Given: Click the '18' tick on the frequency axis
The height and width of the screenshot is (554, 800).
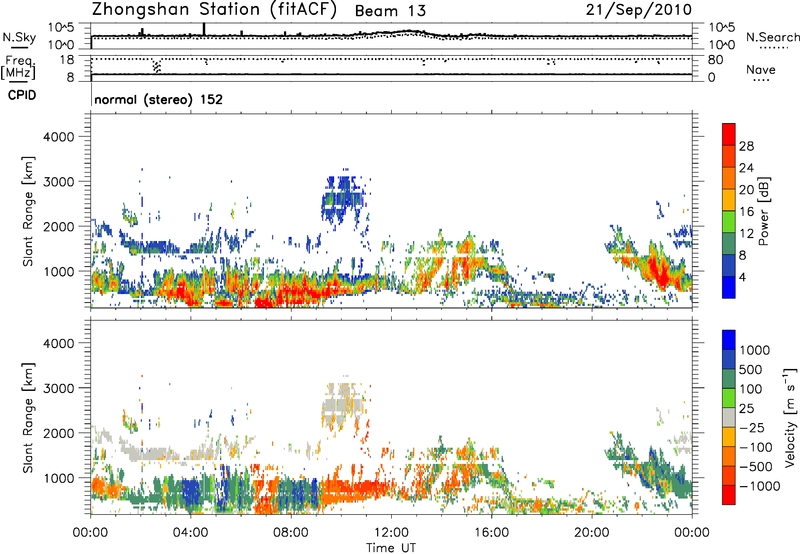Looking at the screenshot, I should tap(67, 60).
